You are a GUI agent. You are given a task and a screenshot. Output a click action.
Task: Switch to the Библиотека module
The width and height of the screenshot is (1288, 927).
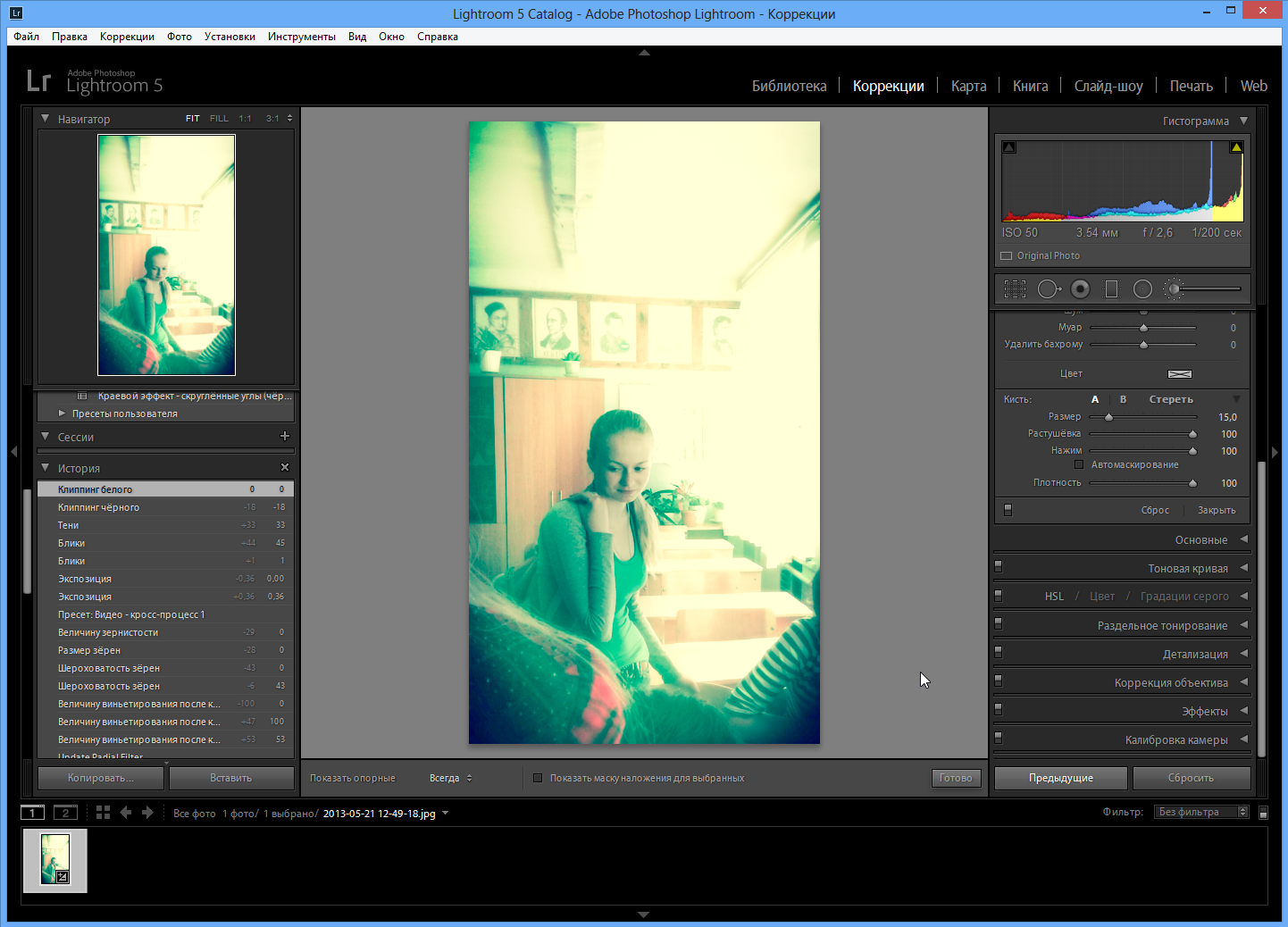(790, 86)
